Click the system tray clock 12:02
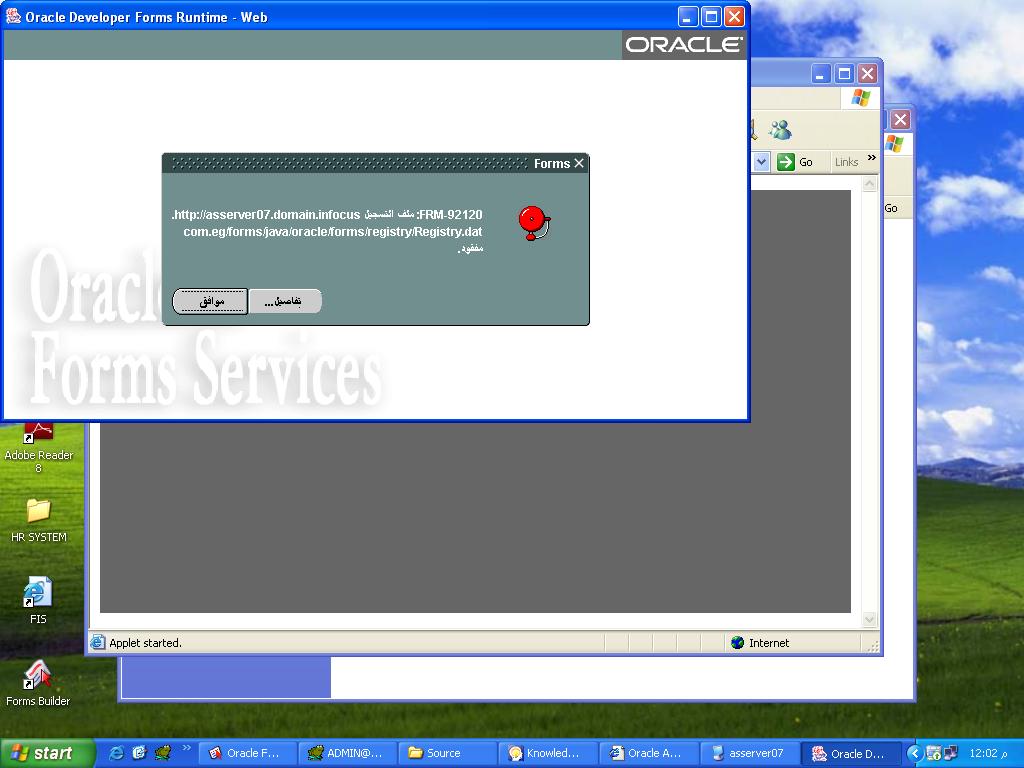The width and height of the screenshot is (1024, 768). pos(988,754)
